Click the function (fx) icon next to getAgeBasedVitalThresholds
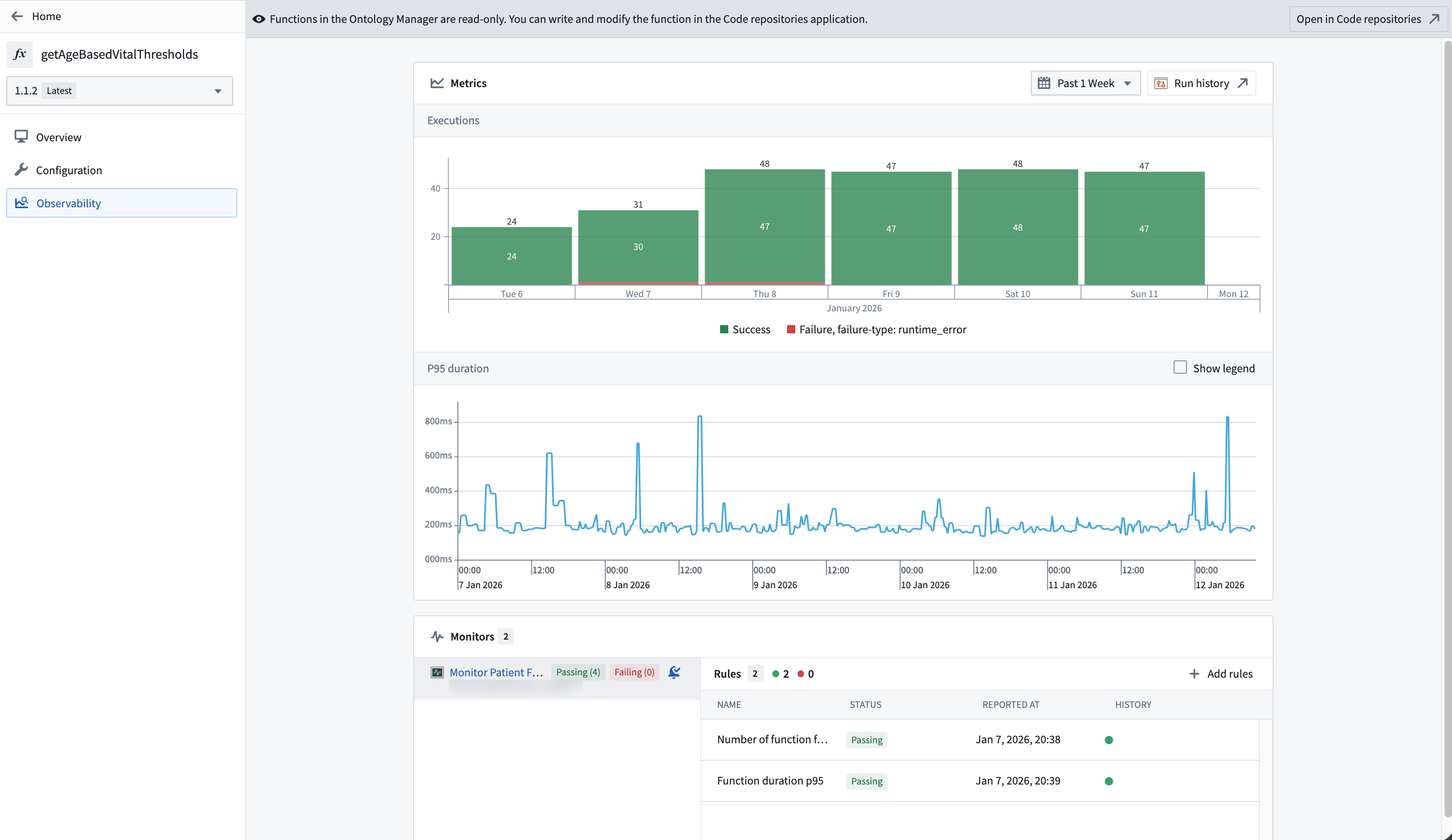Viewport: 1452px width, 840px height. click(x=20, y=54)
